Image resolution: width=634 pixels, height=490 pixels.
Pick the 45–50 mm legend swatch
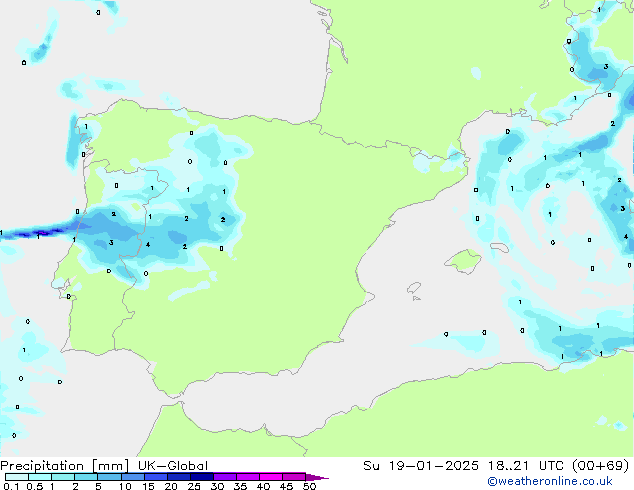pos(293,477)
